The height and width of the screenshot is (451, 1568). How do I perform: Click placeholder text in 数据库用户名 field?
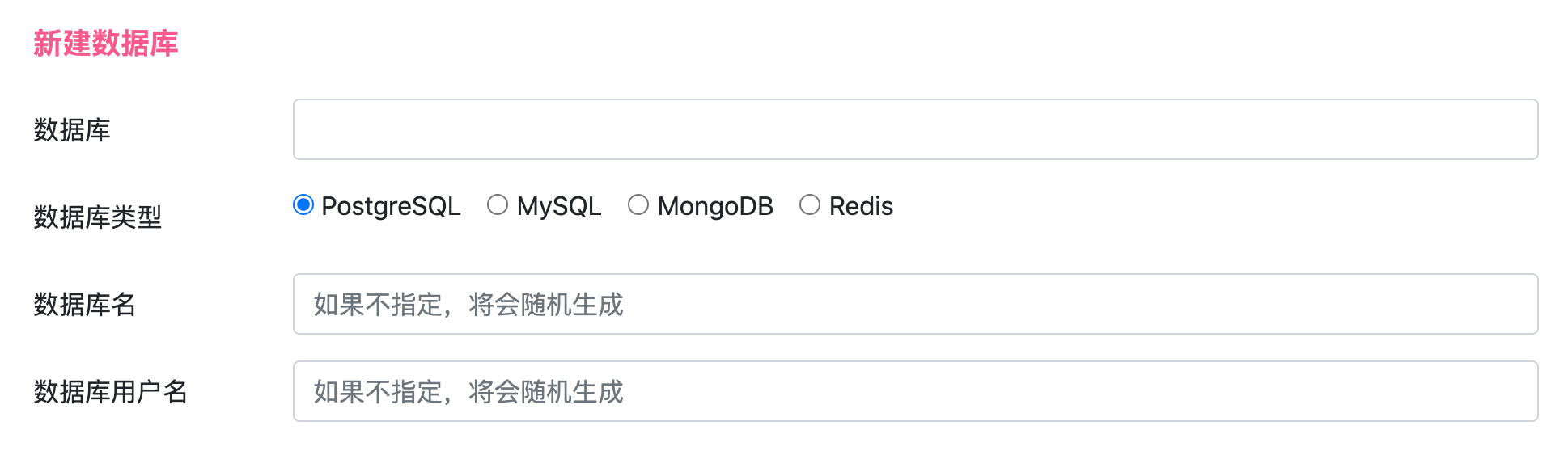(x=468, y=392)
